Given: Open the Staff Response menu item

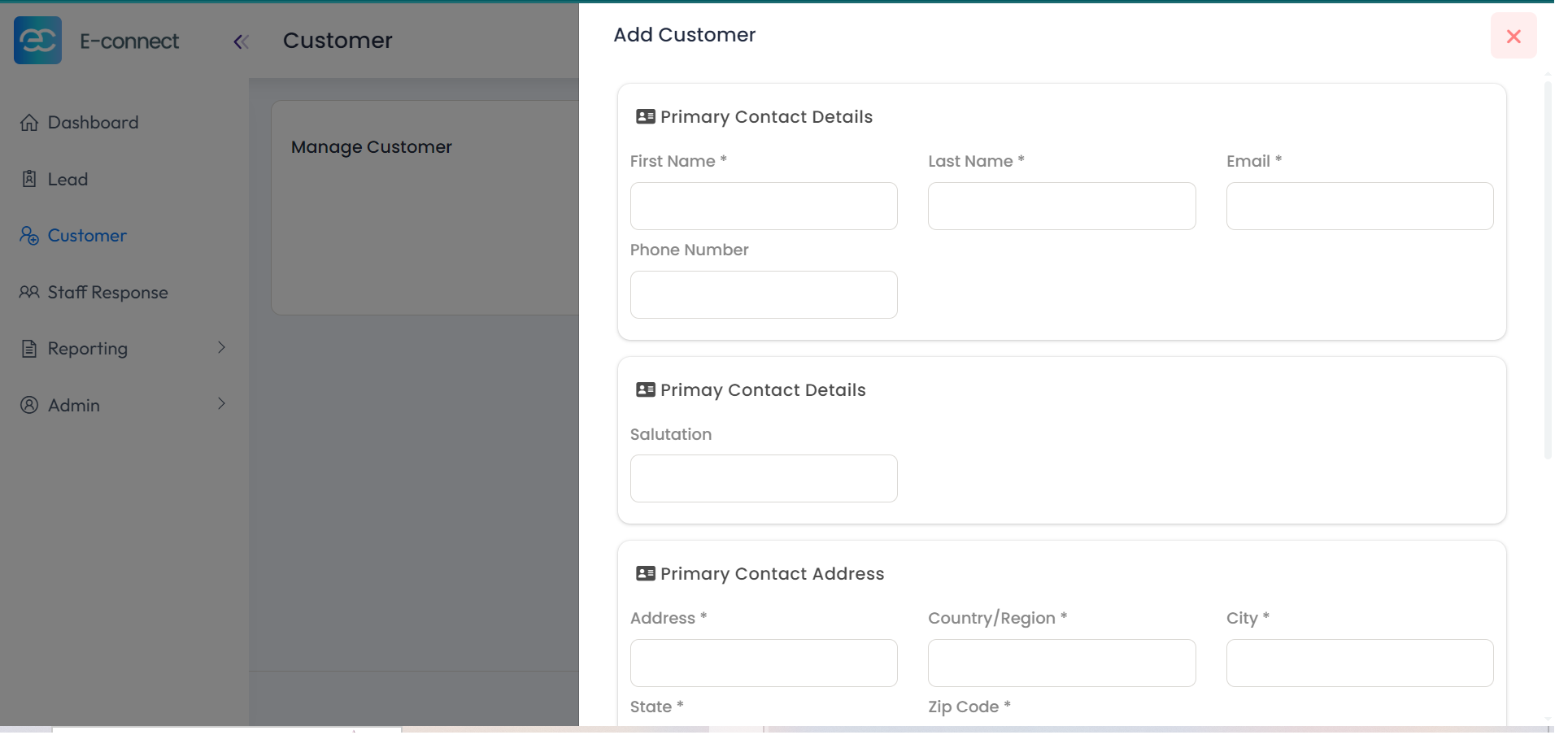Looking at the screenshot, I should [x=107, y=293].
